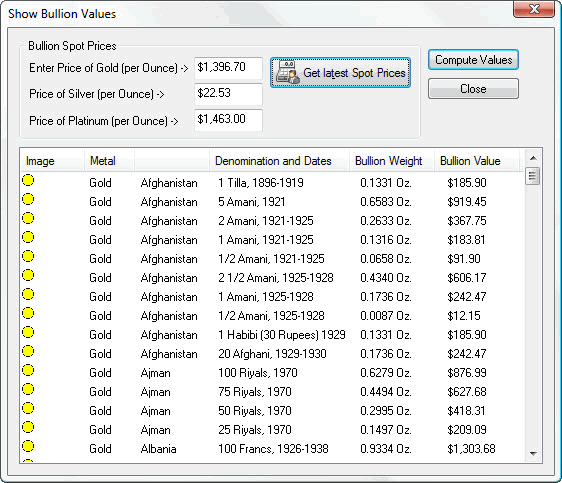Select '20 Afghani, 1929-1930' text

click(272, 354)
